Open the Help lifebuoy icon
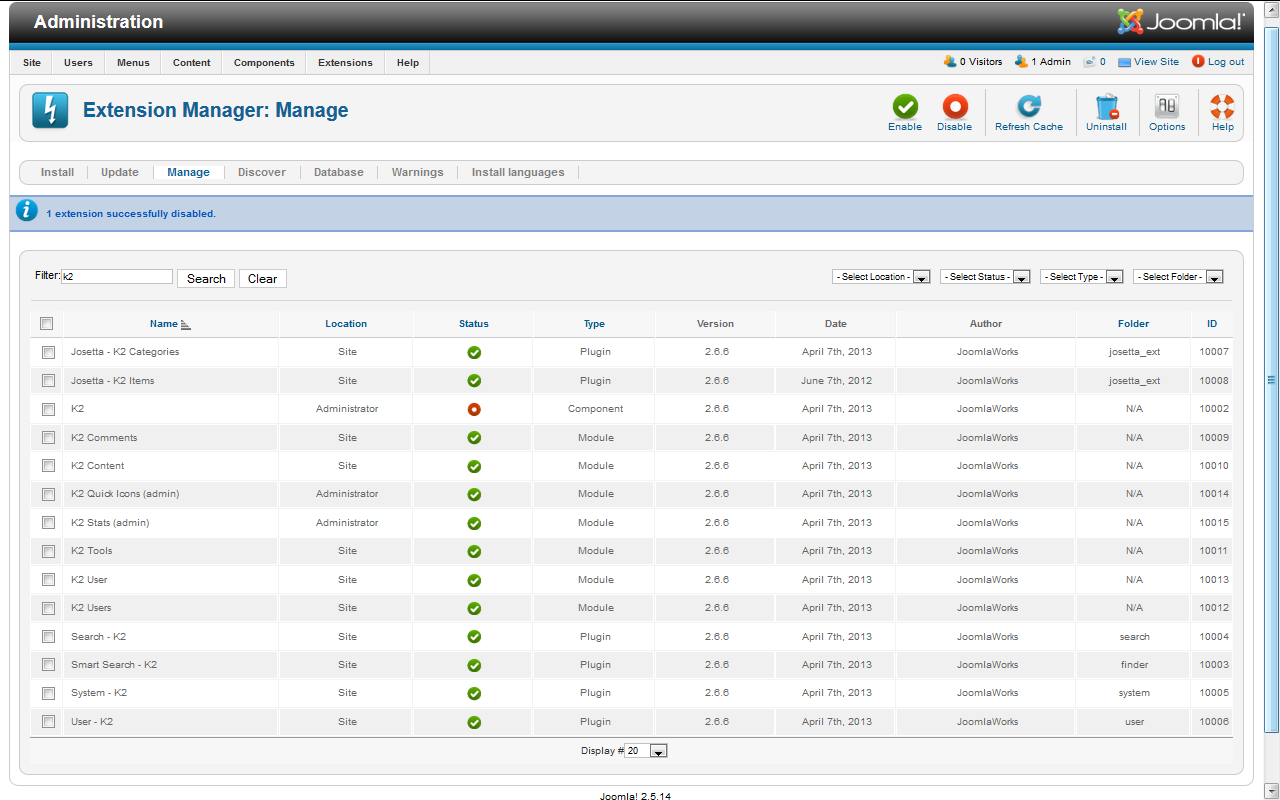Screen dimensions: 1280x800 (x=1222, y=106)
